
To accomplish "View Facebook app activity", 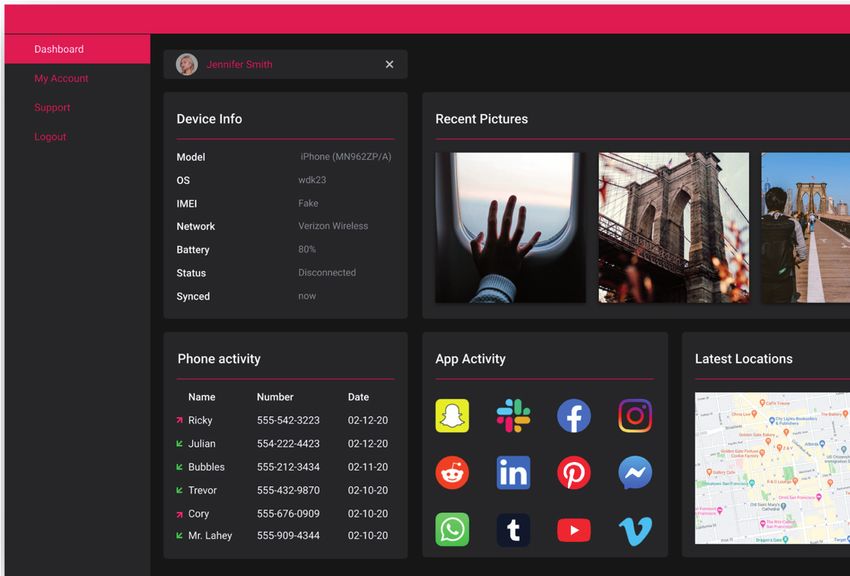I will coord(574,416).
